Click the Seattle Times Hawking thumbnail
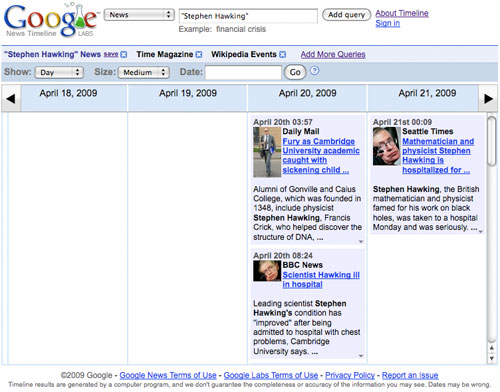Image resolution: width=500 pixels, height=392 pixels. tap(387, 146)
